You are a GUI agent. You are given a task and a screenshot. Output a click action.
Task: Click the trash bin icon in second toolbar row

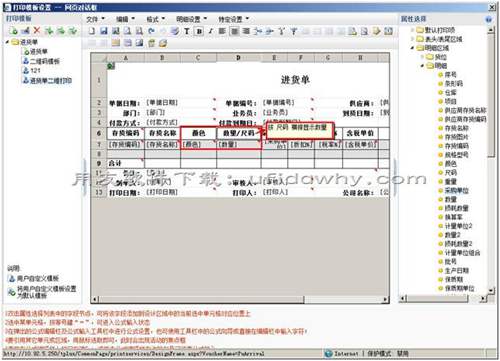152,43
